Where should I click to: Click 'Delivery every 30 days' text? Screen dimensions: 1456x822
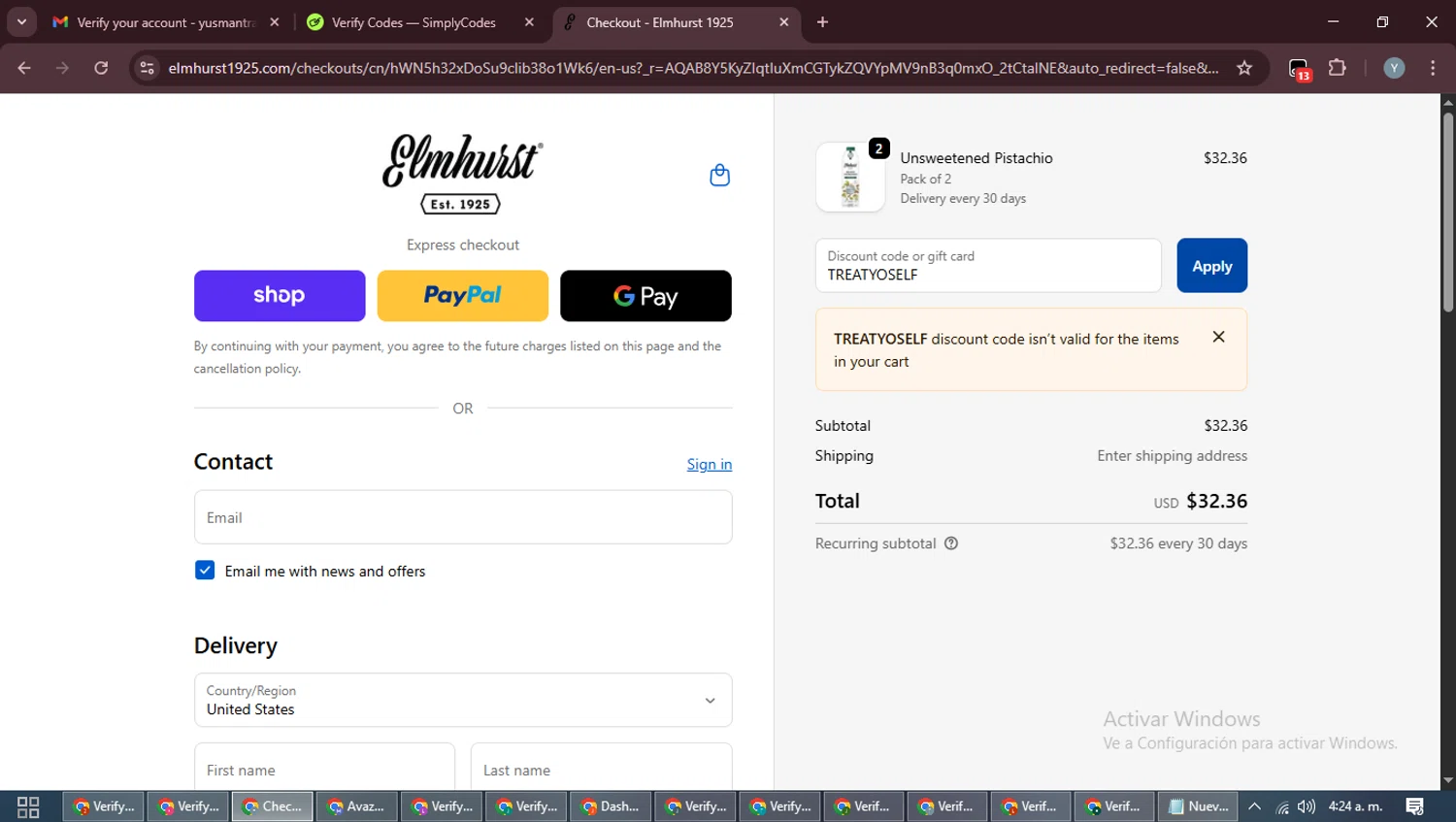(963, 198)
